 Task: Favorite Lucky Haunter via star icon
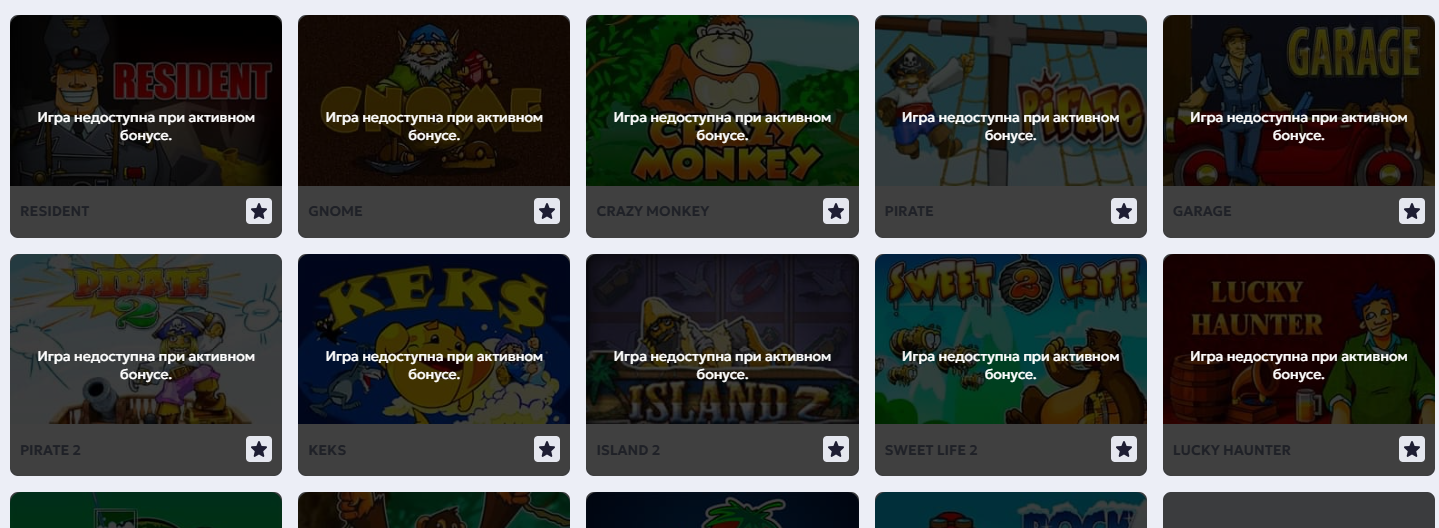(x=1412, y=450)
